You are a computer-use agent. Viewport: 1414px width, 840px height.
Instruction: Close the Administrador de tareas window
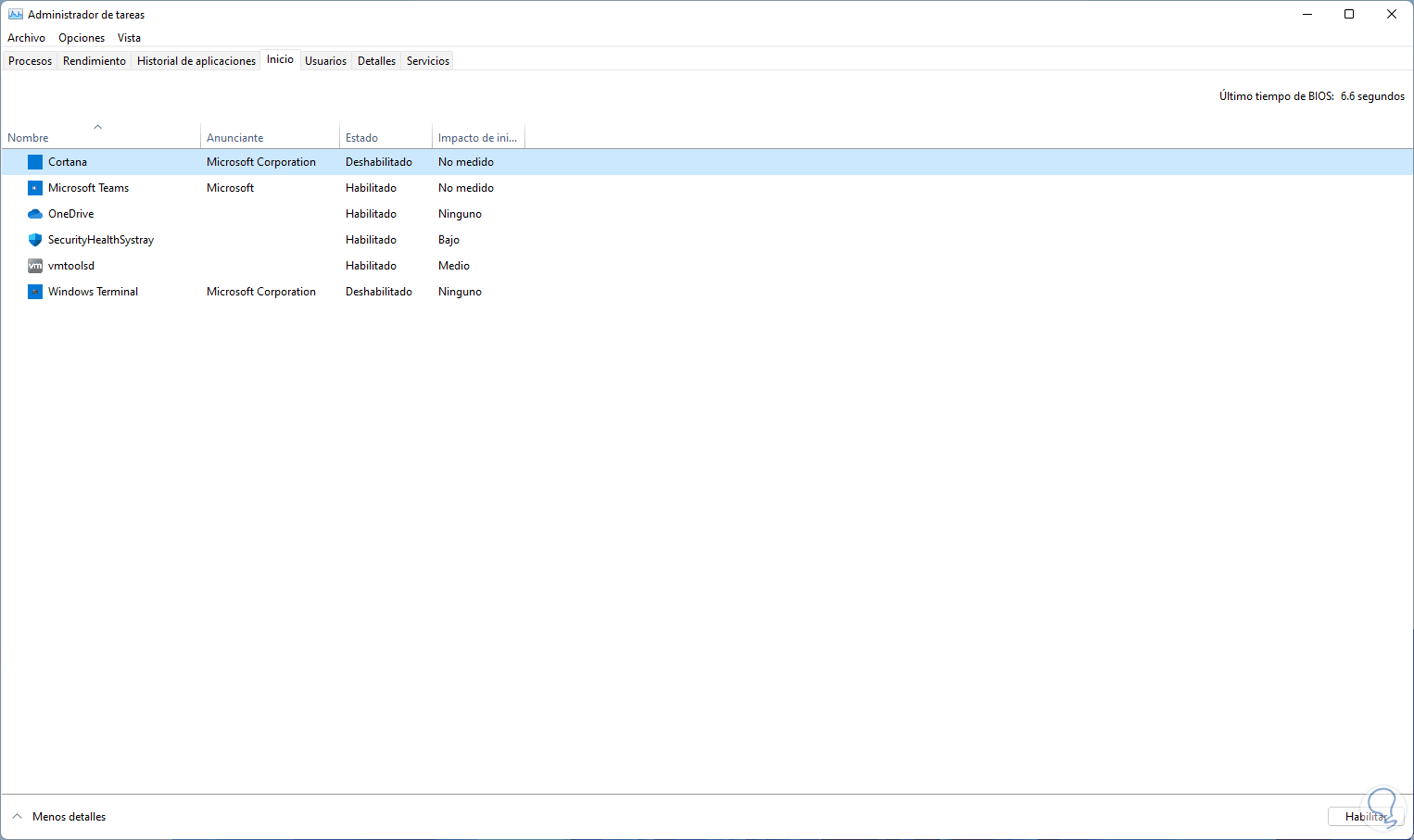tap(1392, 15)
